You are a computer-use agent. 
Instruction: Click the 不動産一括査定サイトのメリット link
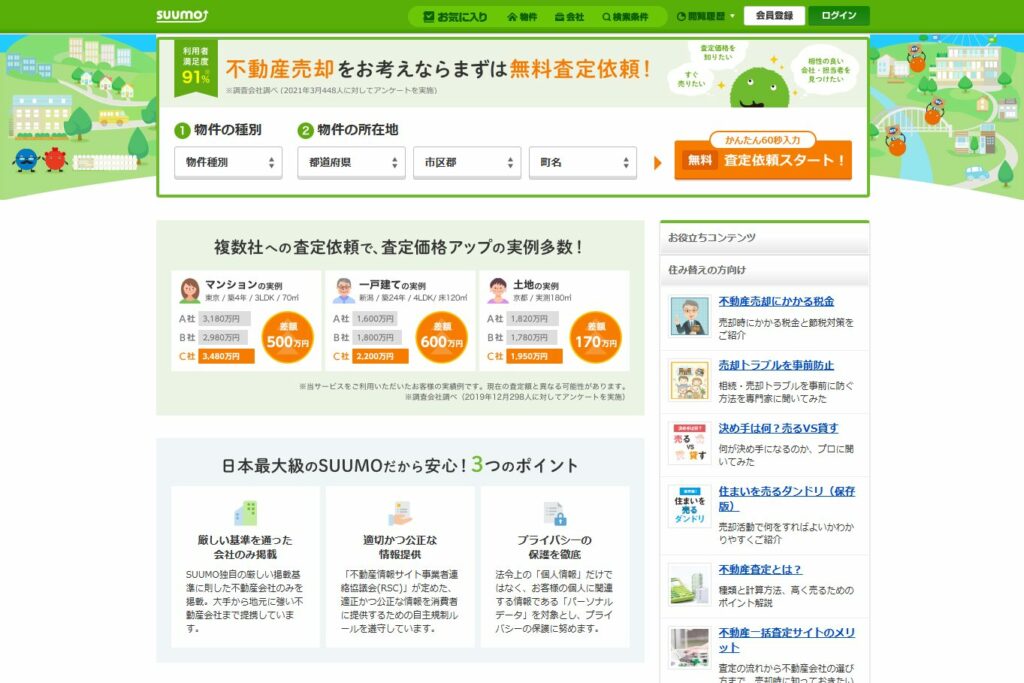click(x=786, y=633)
